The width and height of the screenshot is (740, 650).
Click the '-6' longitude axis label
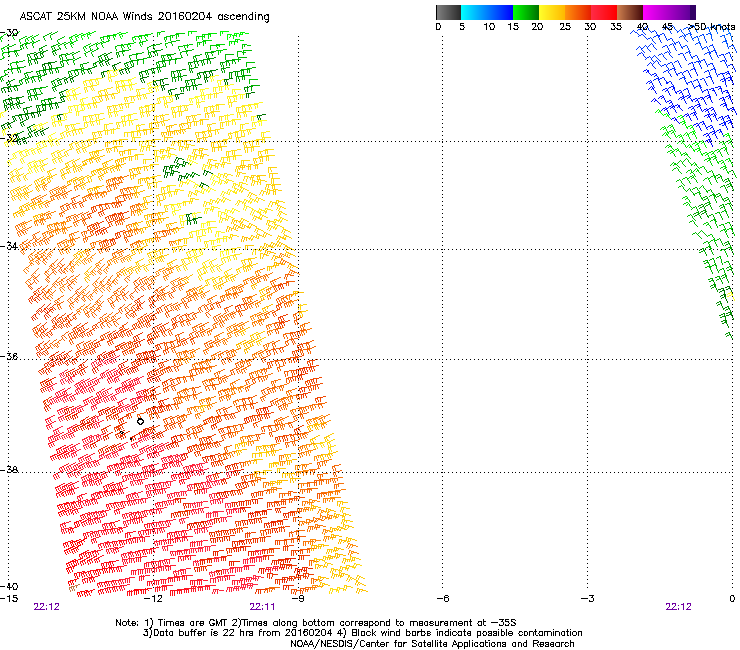(x=442, y=599)
